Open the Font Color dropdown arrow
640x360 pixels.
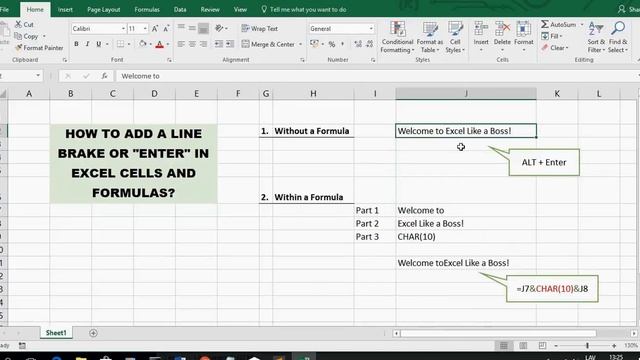click(x=168, y=44)
